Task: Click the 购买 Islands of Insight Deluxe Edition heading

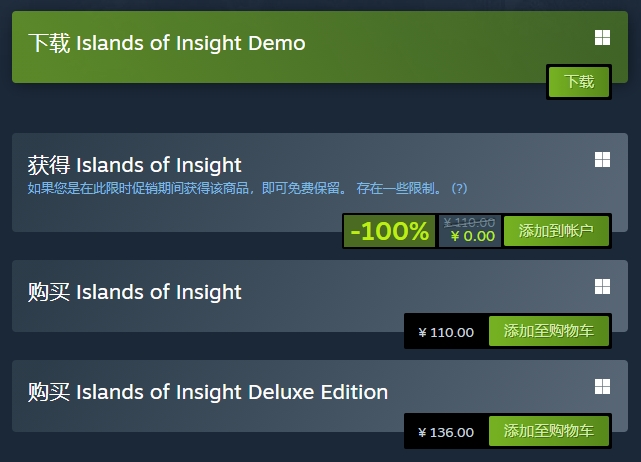Action: click(x=208, y=392)
